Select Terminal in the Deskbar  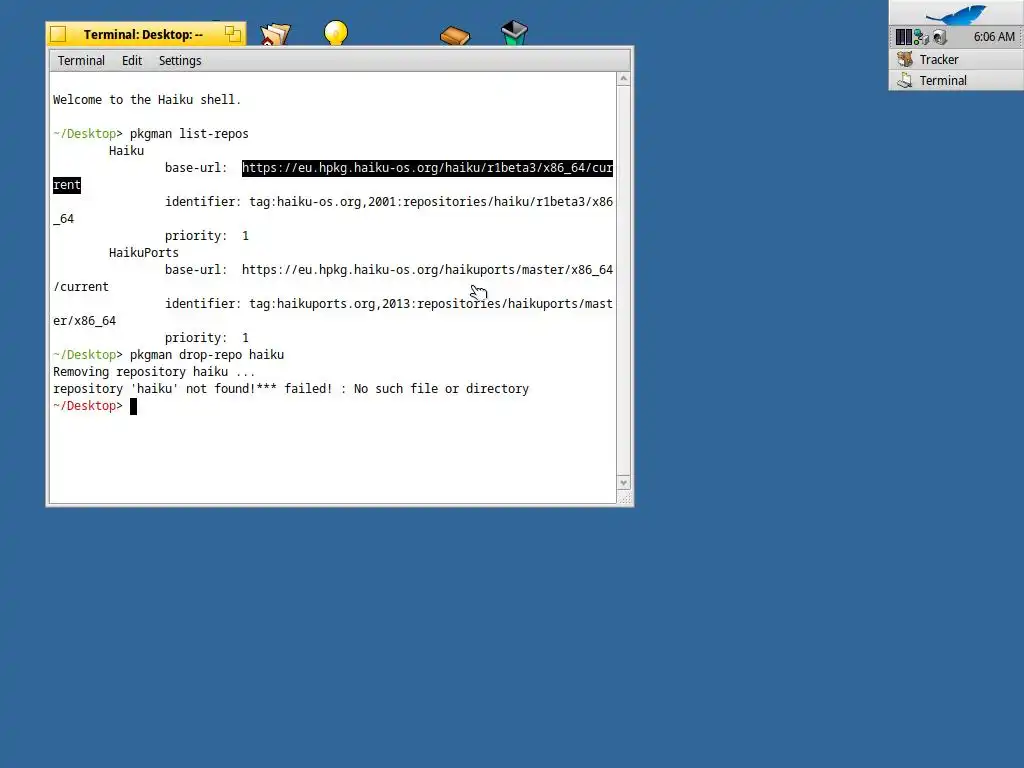pos(956,80)
